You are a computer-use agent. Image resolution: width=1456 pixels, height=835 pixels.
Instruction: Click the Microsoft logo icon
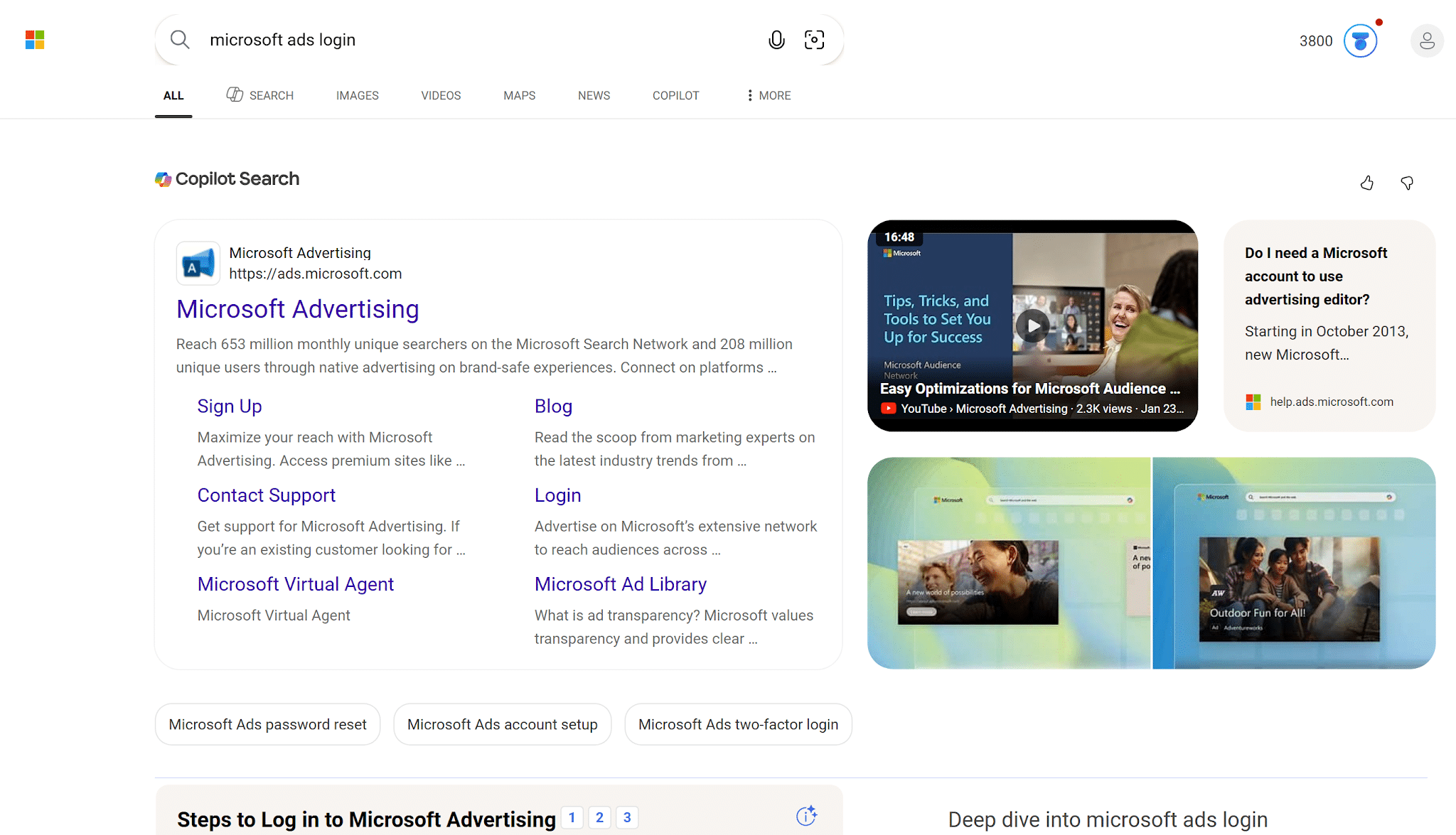pos(35,40)
